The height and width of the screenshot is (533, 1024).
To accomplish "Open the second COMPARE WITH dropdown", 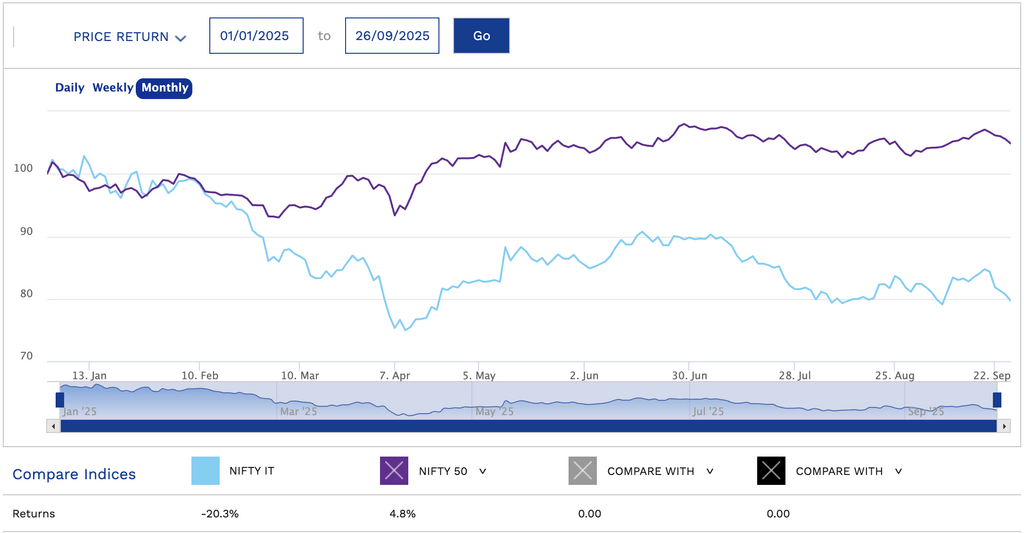I will click(x=898, y=471).
